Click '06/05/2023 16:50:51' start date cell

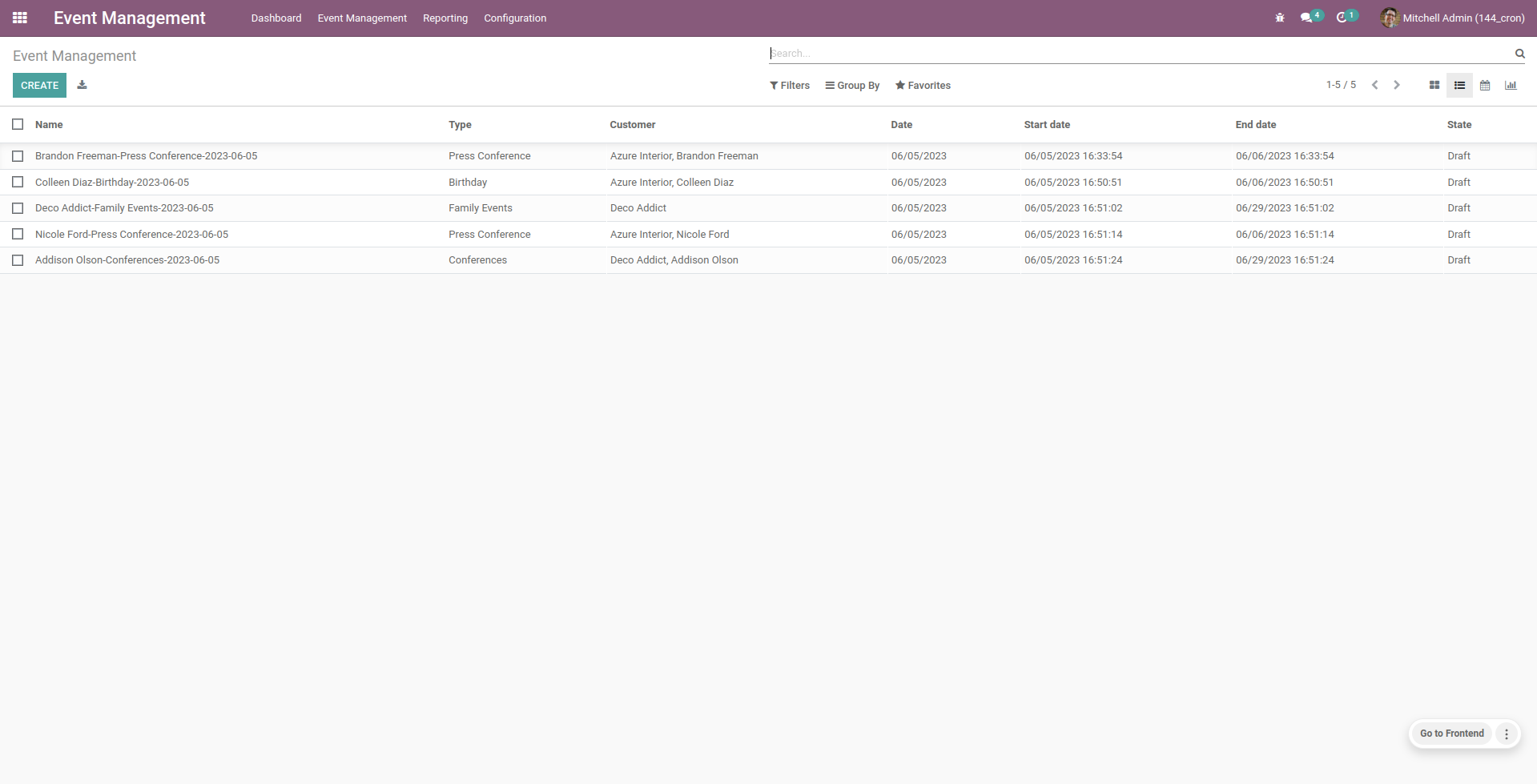pyautogui.click(x=1073, y=183)
